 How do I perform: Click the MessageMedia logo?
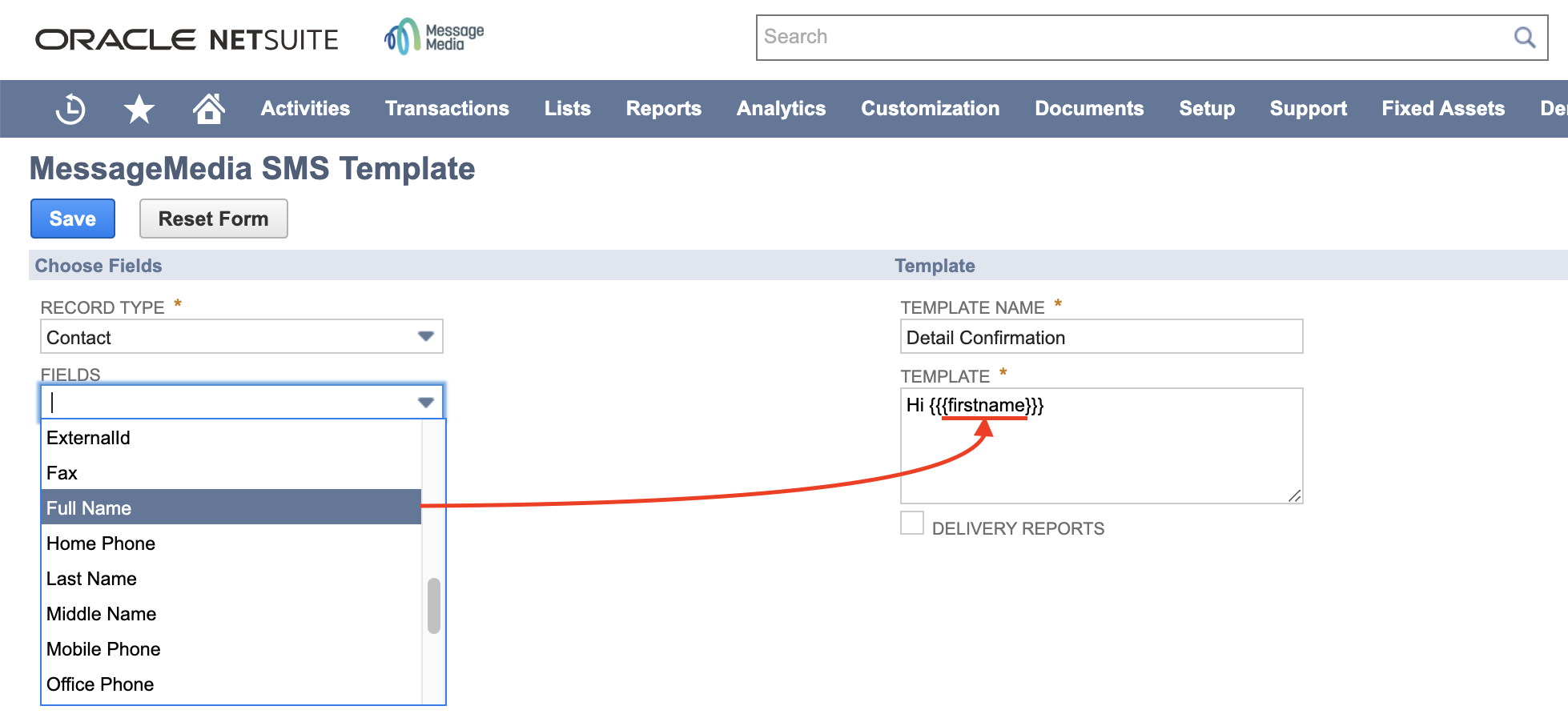(434, 37)
